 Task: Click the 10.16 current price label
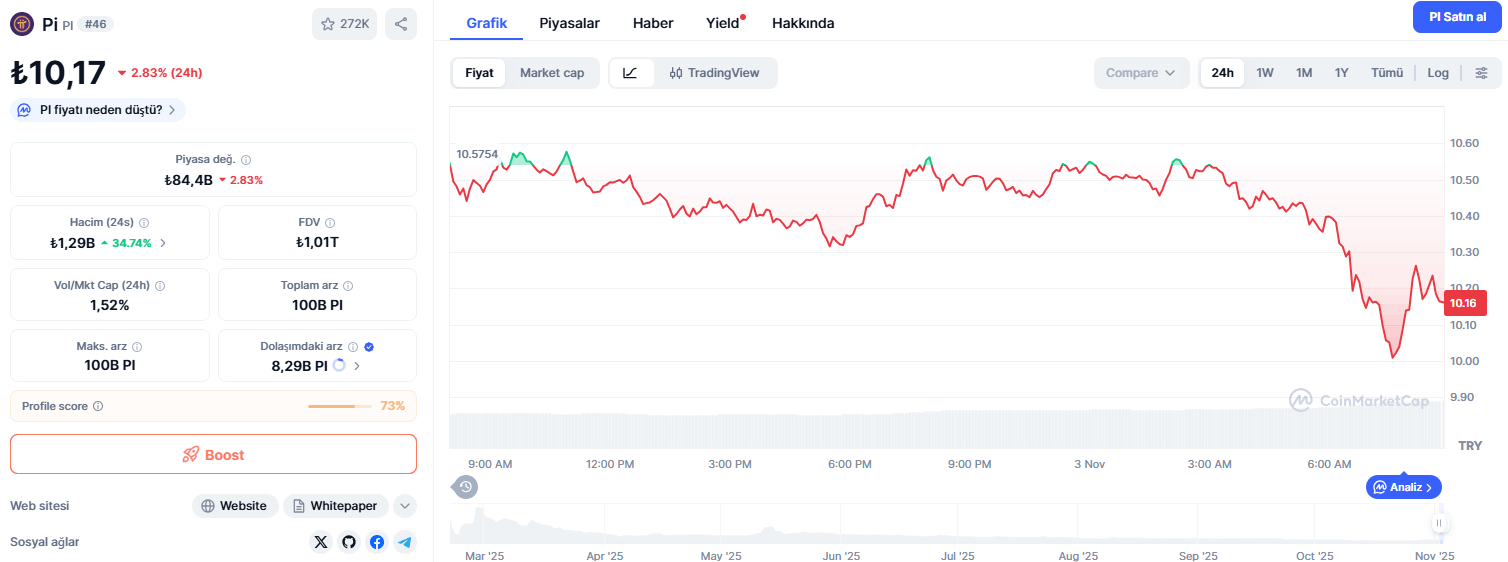[x=1465, y=303]
